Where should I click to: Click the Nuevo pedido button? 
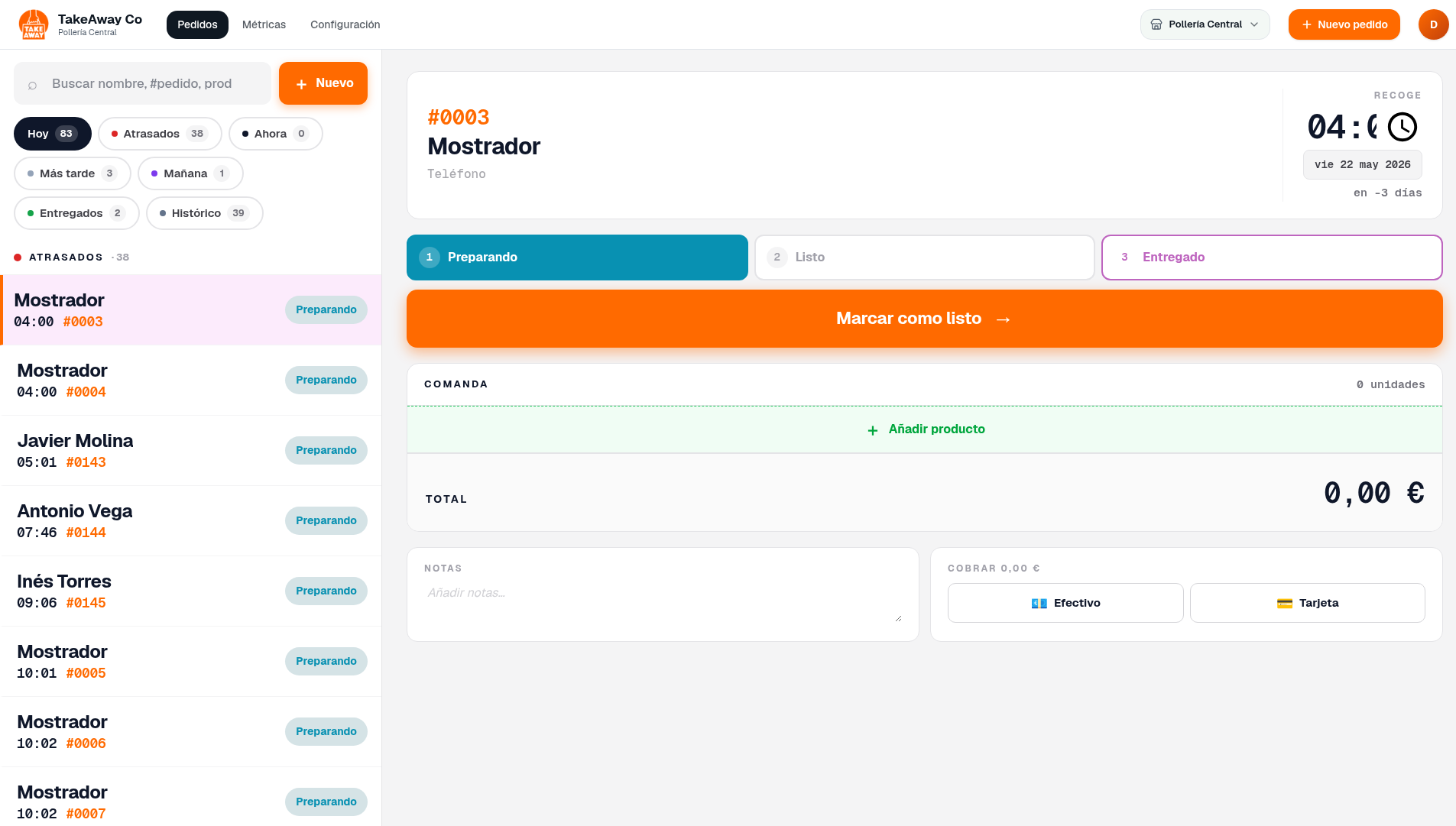click(x=1344, y=24)
